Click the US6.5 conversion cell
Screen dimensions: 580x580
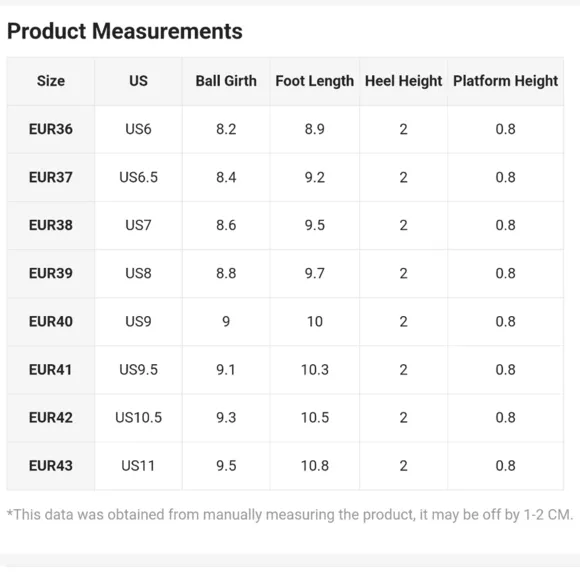point(138,178)
